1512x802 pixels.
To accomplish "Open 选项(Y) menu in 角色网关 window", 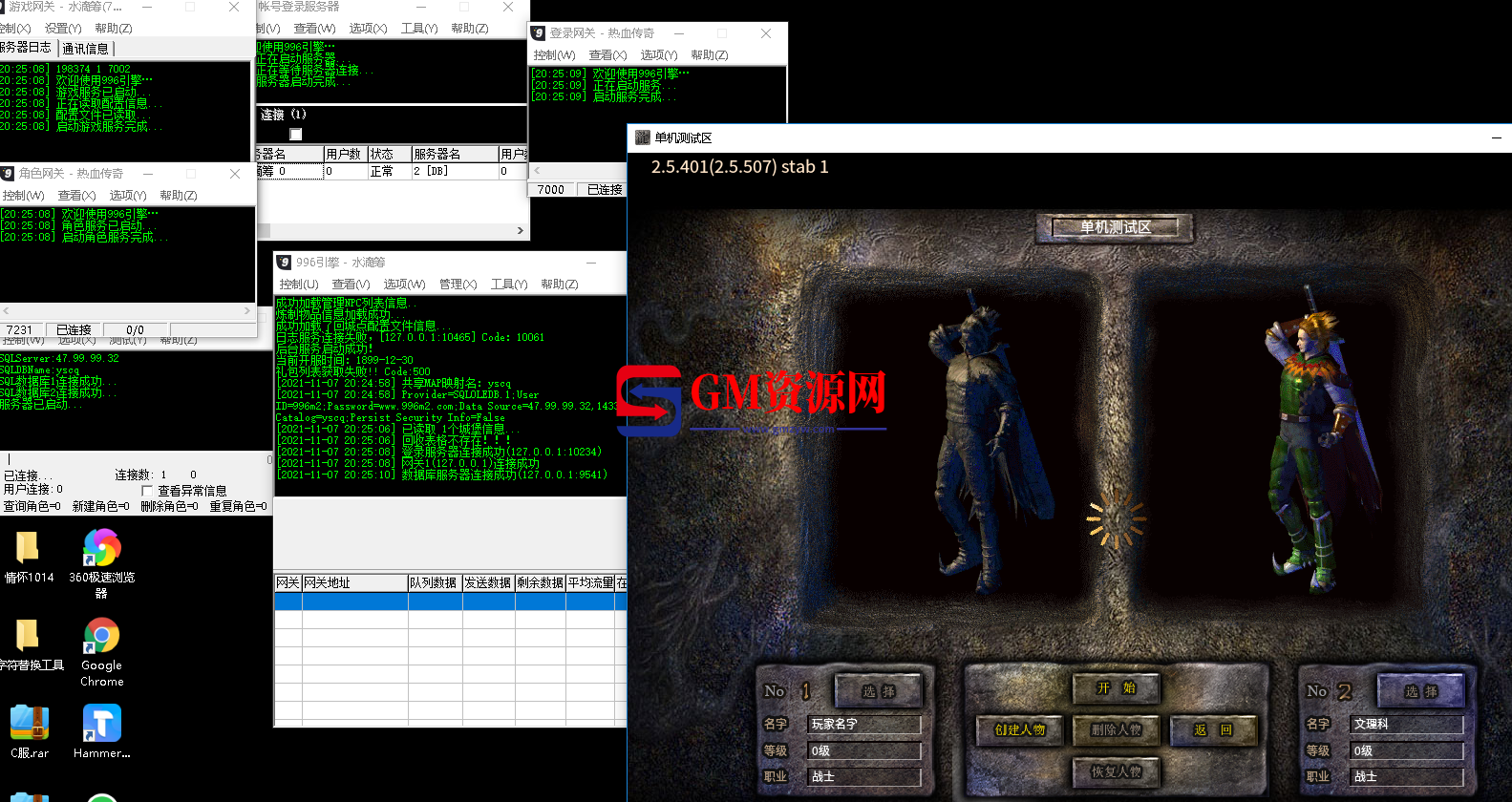I will pyautogui.click(x=127, y=195).
